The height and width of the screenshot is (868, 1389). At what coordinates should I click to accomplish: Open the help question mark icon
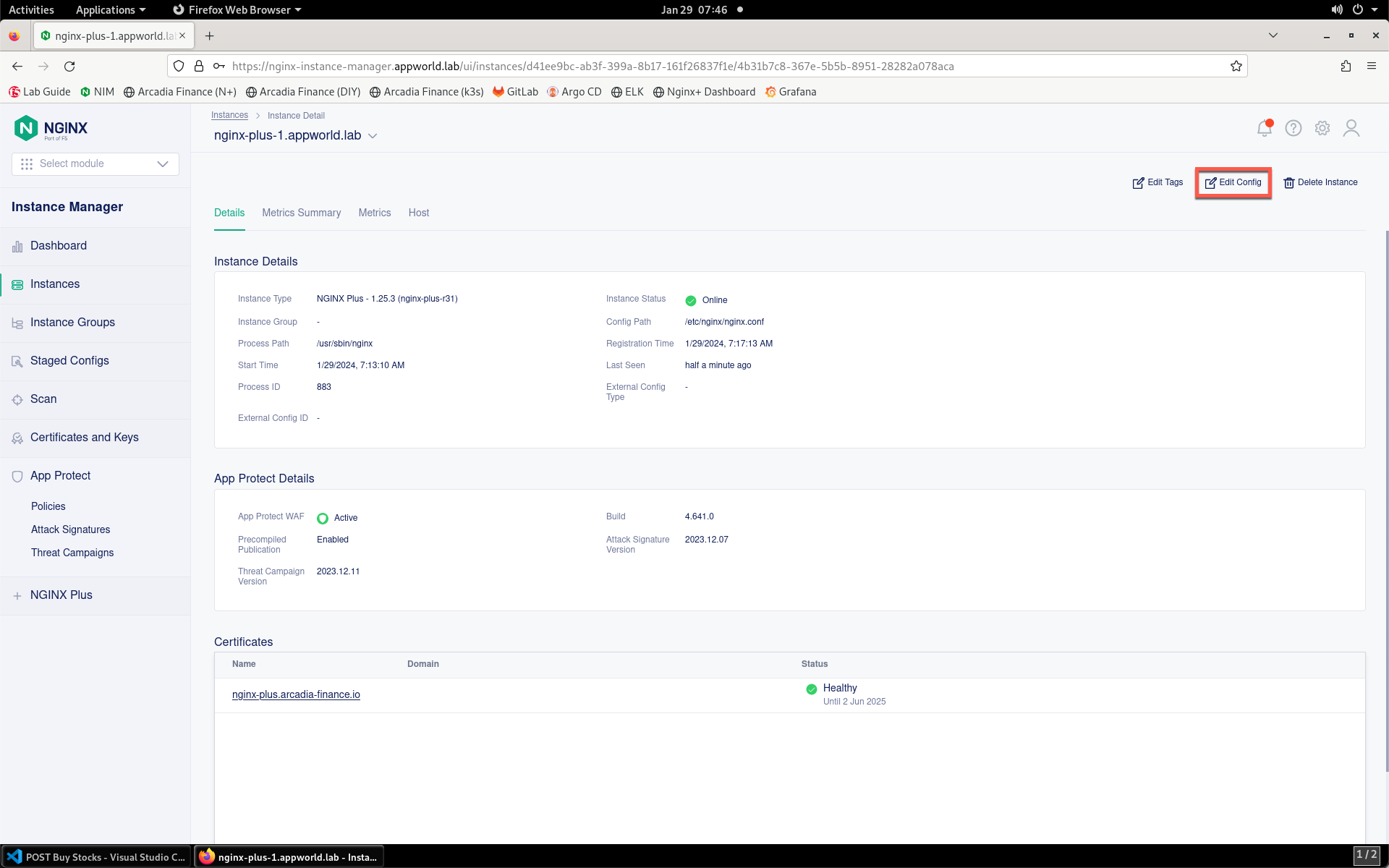tap(1294, 128)
